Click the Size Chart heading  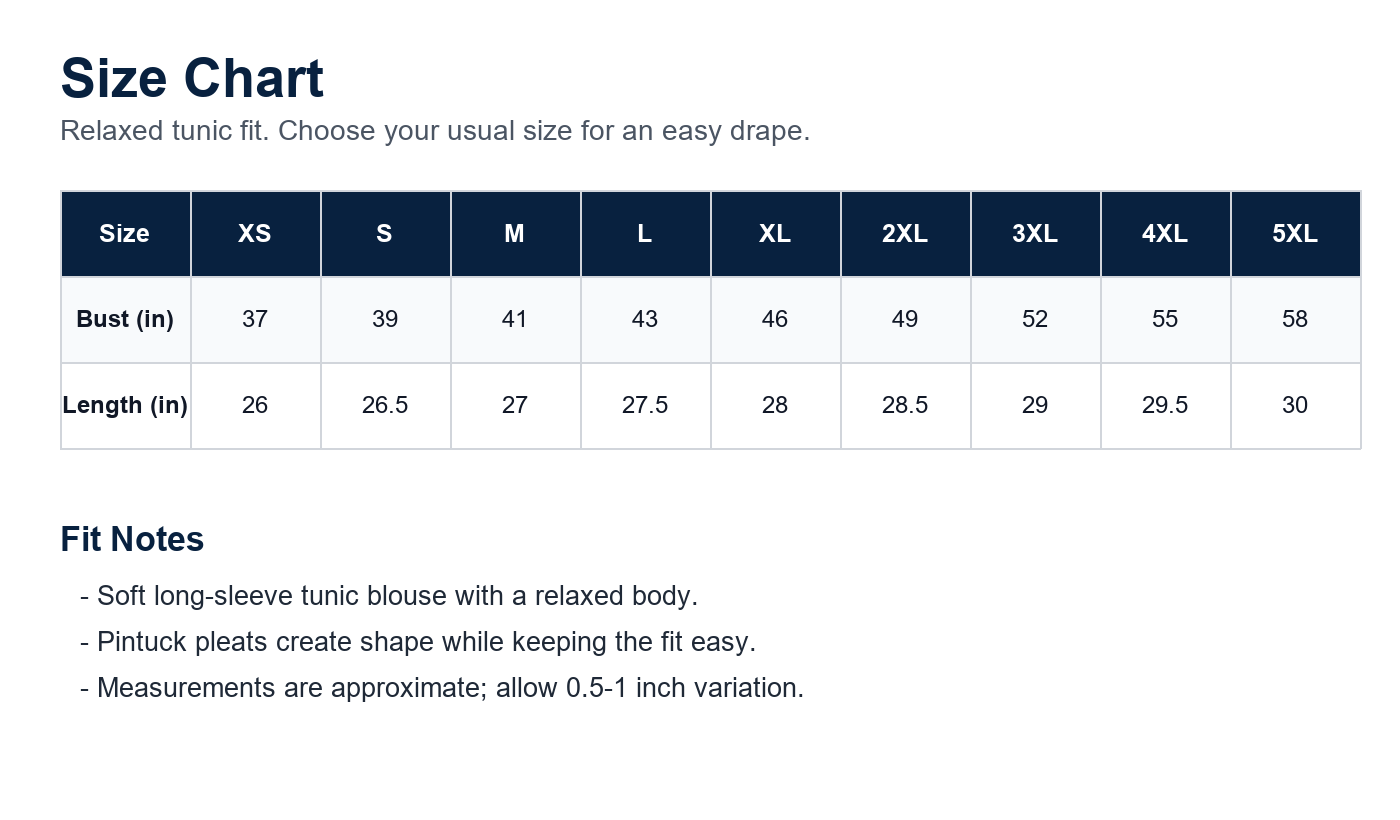192,79
